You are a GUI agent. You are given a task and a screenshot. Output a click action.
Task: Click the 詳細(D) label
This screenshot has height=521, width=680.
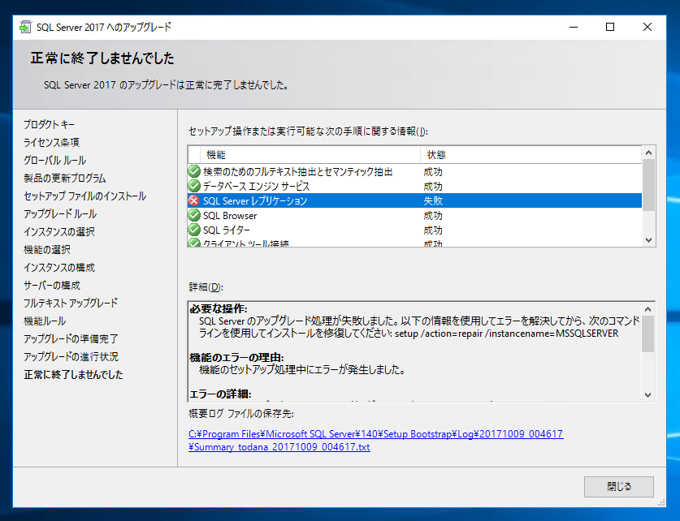(206, 287)
